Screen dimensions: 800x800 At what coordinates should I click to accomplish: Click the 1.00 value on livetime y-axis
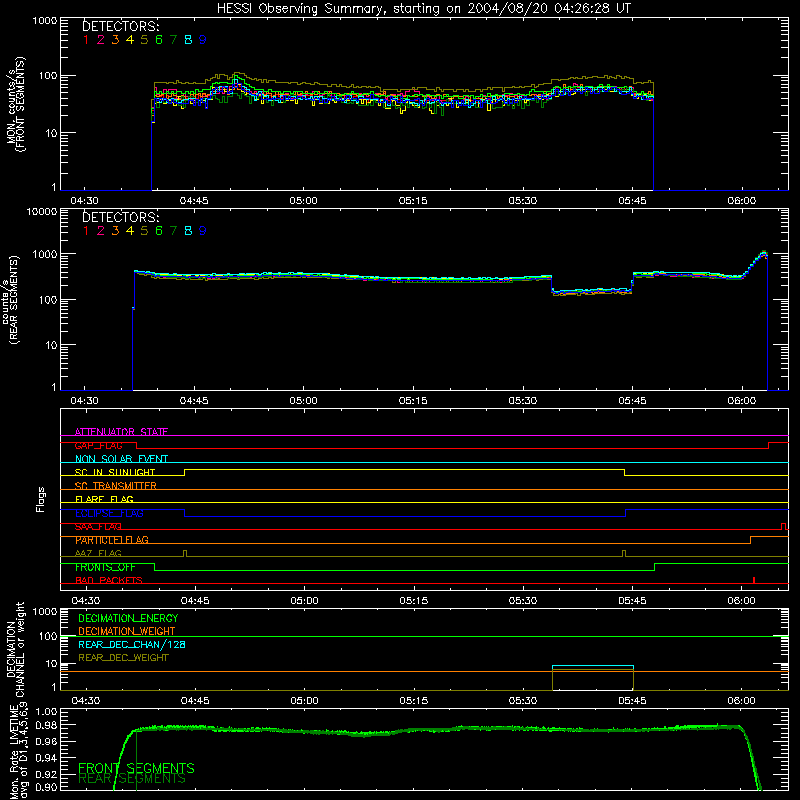click(46, 711)
